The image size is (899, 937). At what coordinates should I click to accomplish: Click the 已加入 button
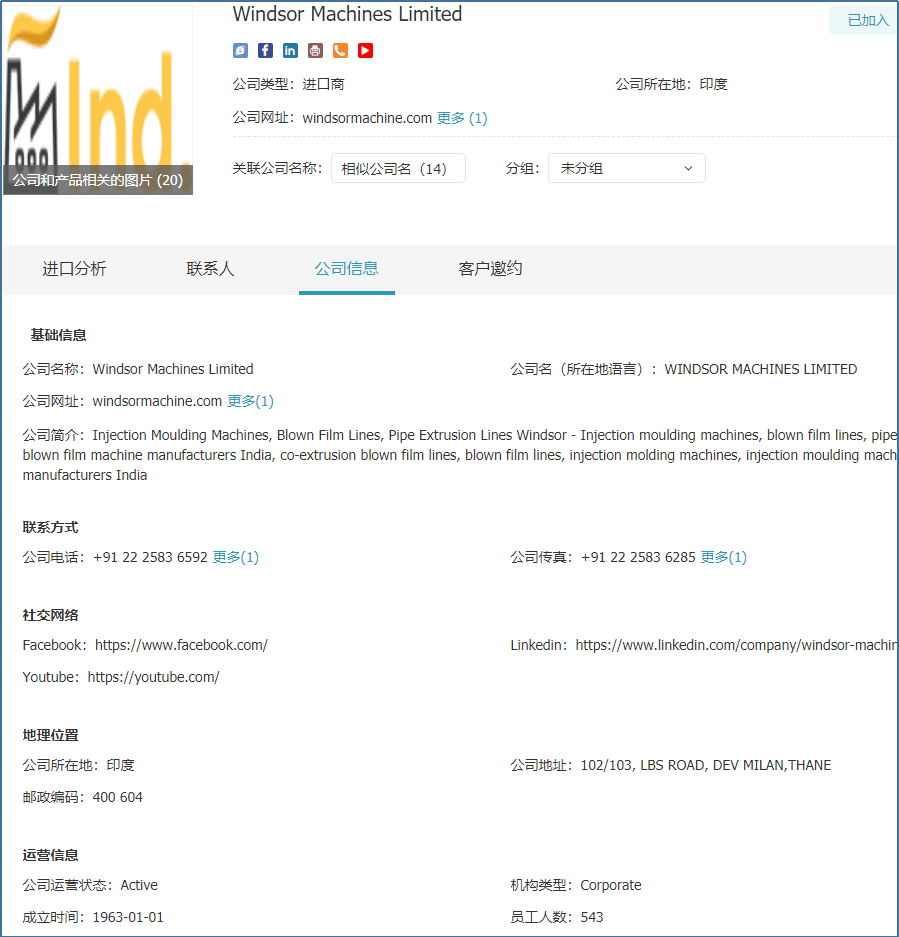point(864,20)
